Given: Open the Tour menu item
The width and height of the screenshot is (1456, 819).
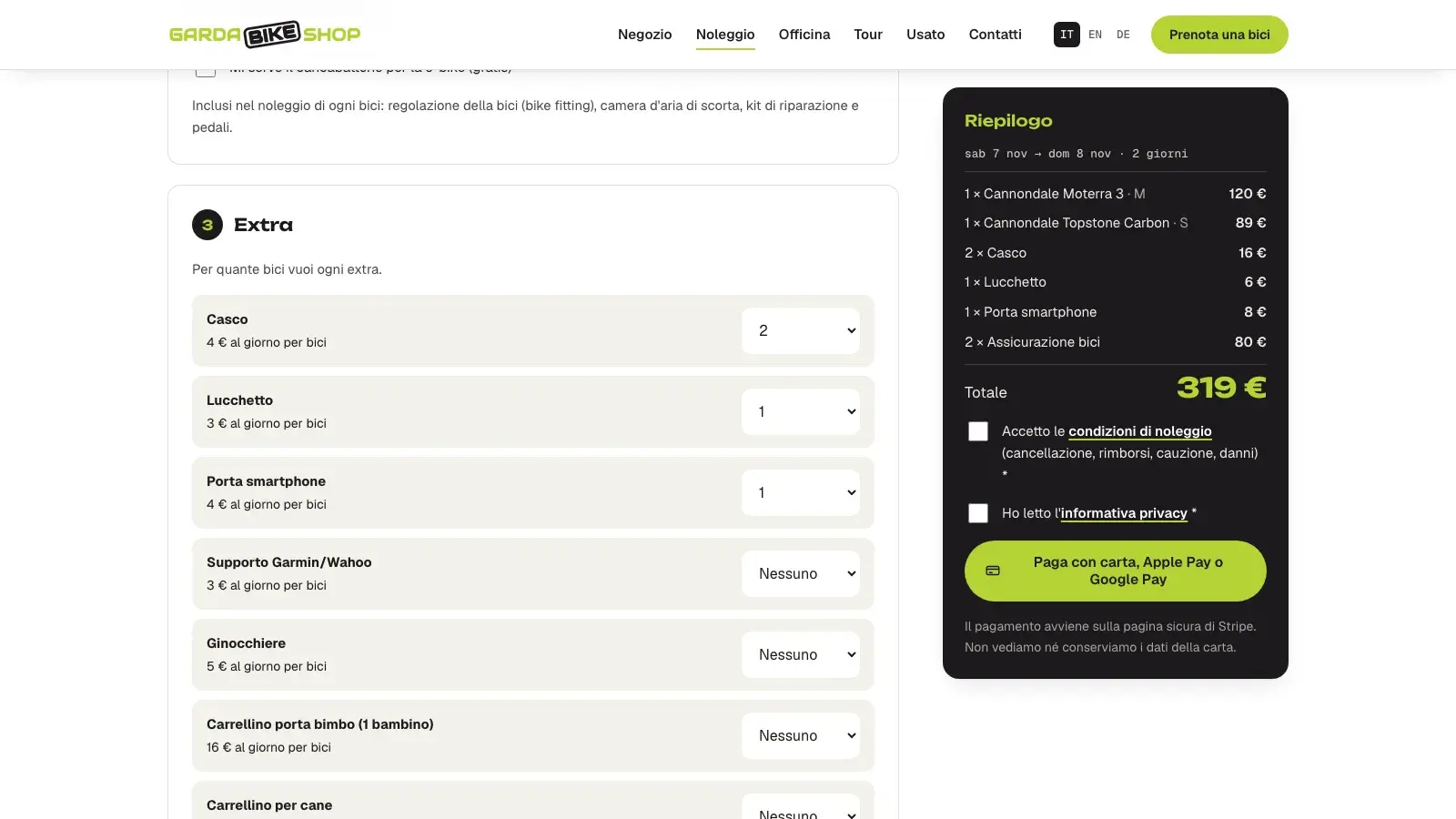Looking at the screenshot, I should pyautogui.click(x=868, y=35).
